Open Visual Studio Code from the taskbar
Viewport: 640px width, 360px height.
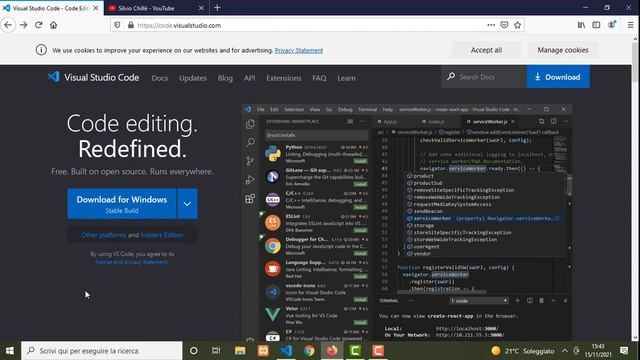pyautogui.click(x=287, y=351)
